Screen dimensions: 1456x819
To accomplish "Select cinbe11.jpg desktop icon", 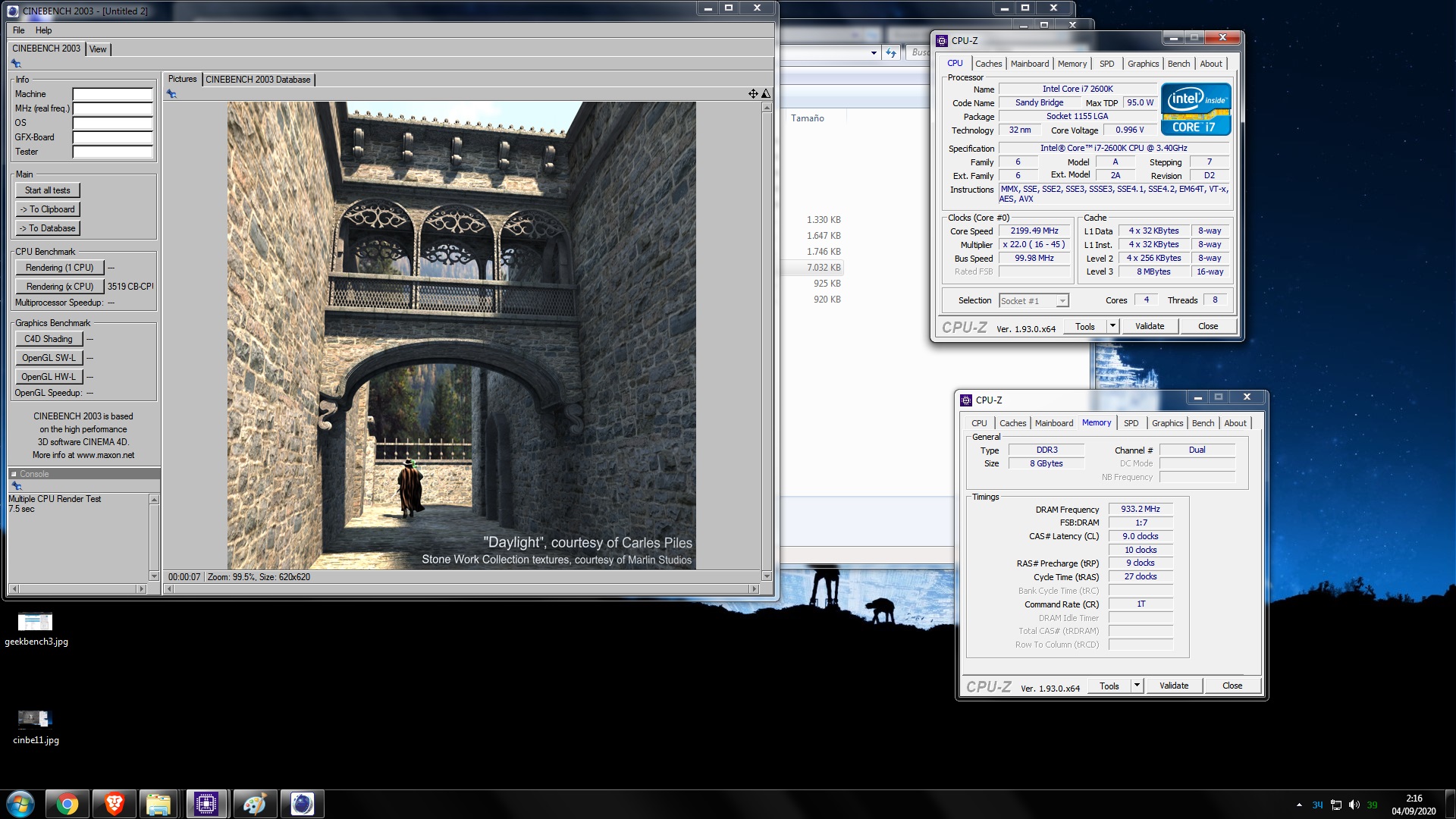I will click(36, 728).
